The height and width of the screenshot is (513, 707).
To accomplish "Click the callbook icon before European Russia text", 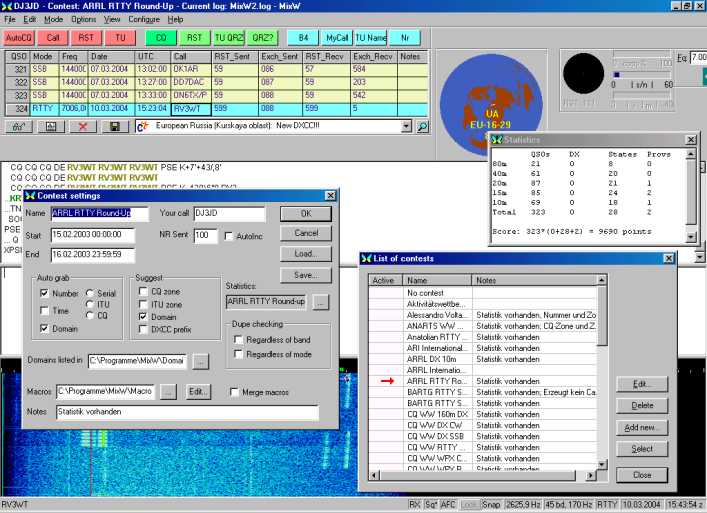I will [x=143, y=127].
